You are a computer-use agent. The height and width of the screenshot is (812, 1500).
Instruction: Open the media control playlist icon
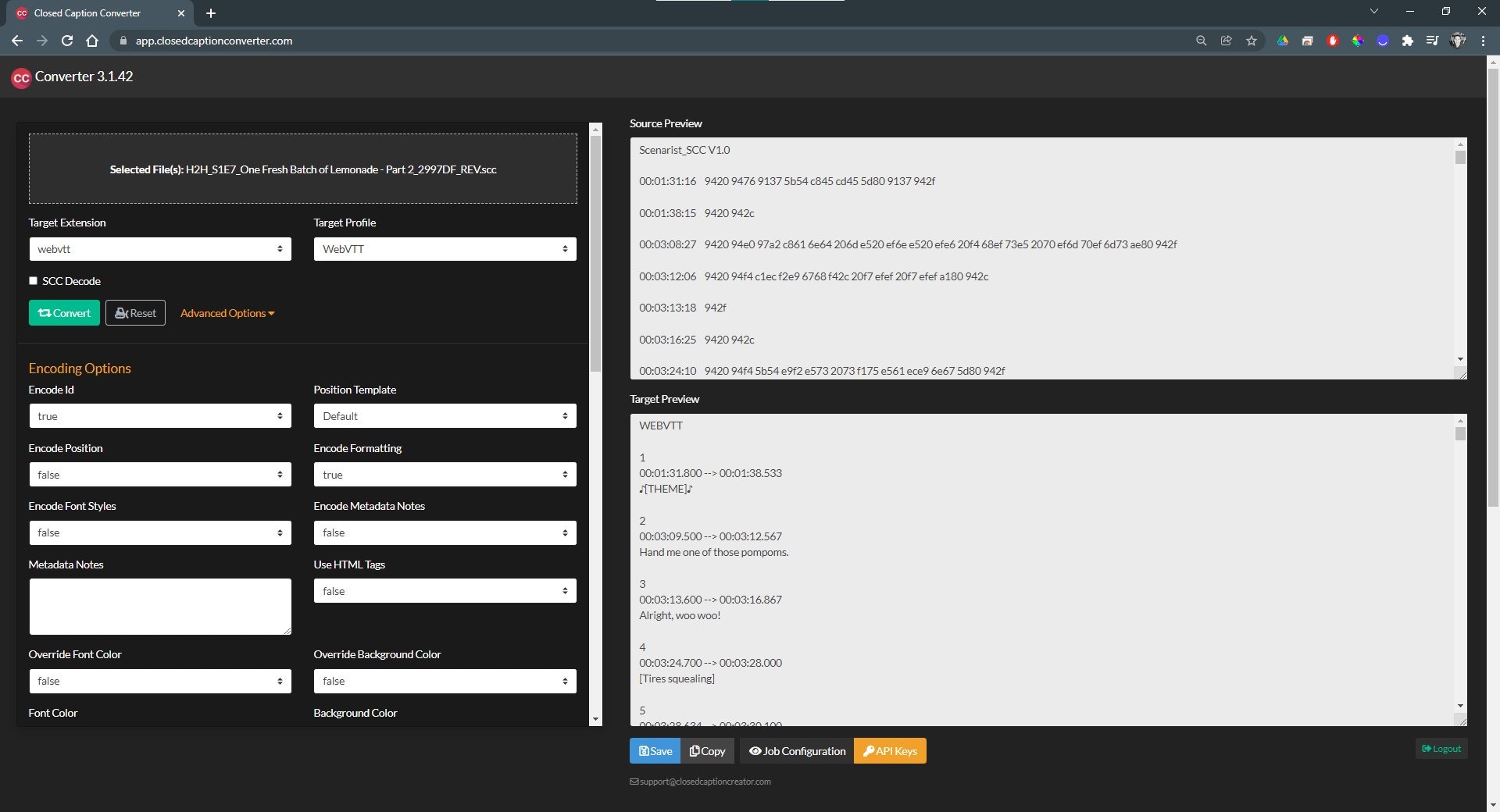click(1432, 41)
